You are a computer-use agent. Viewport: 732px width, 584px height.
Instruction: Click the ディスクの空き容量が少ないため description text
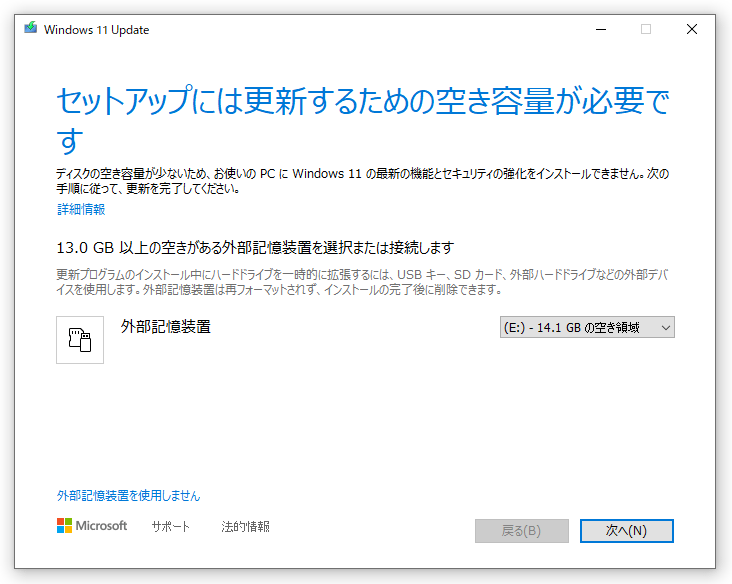(x=363, y=181)
